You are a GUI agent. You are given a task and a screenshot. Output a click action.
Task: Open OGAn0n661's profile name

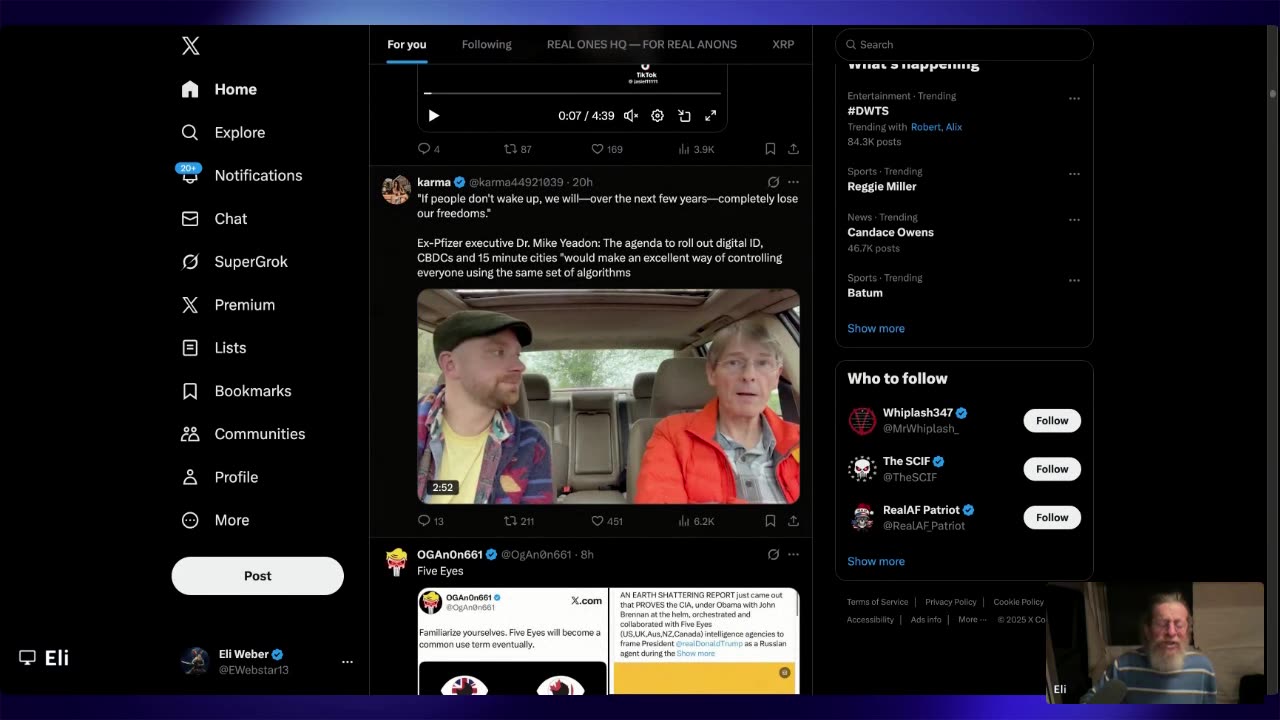(450, 554)
